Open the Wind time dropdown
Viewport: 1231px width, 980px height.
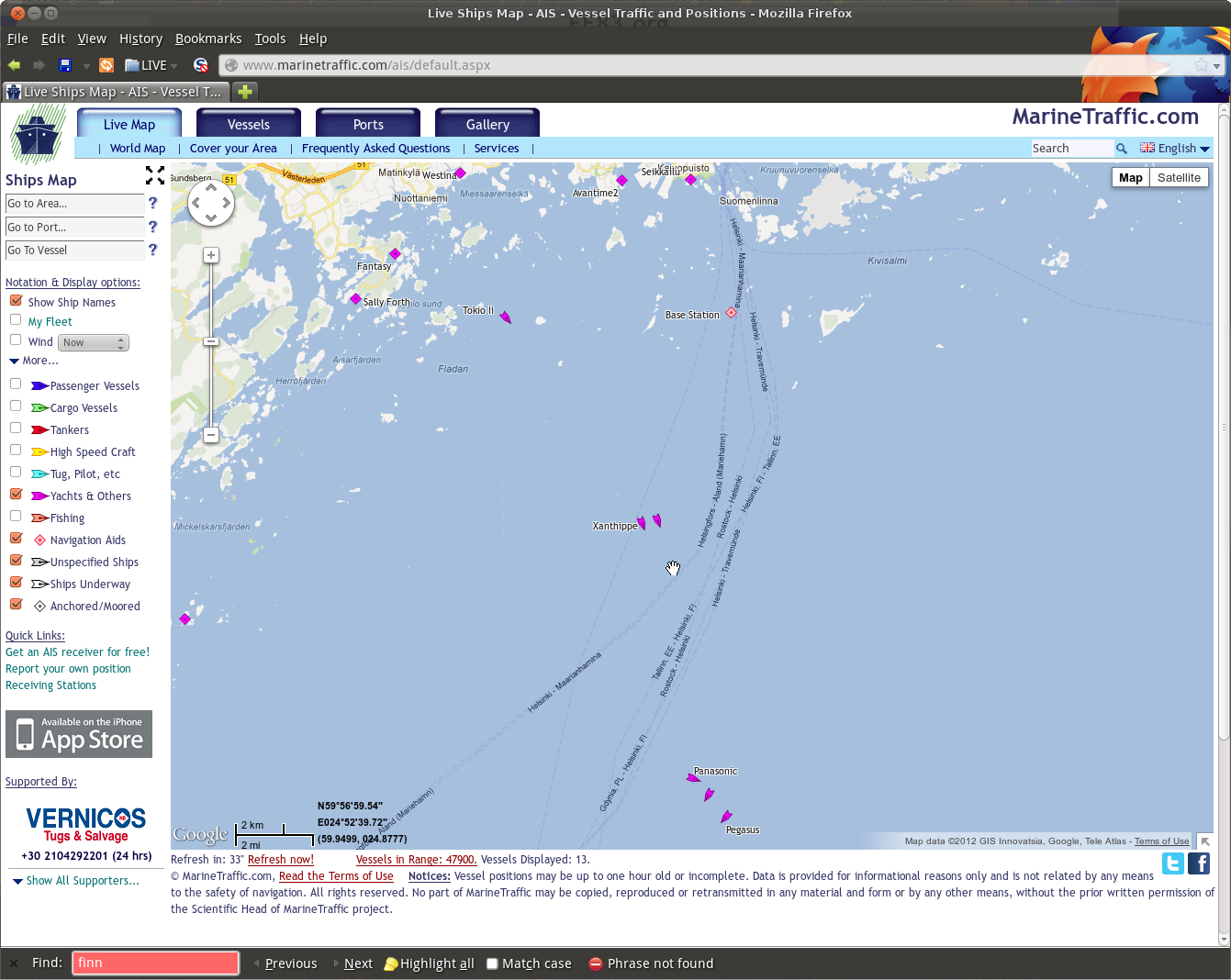tap(94, 342)
